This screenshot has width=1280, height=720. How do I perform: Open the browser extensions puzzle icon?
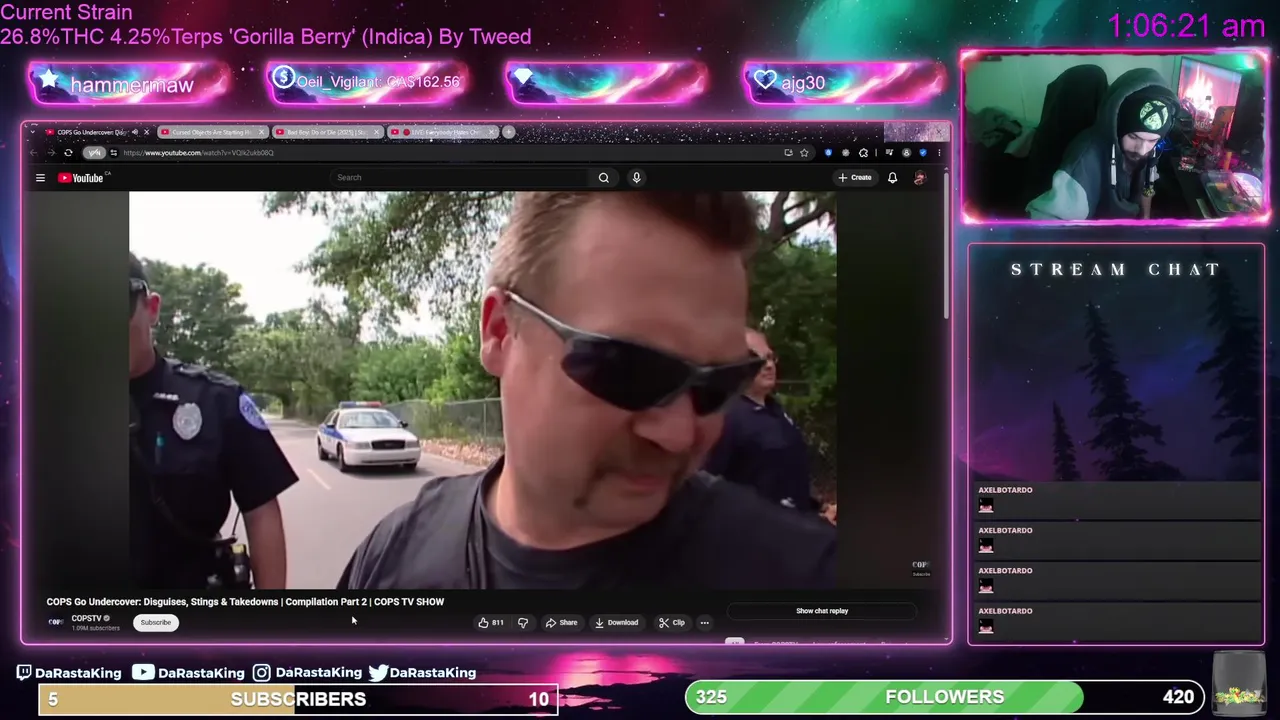coord(863,153)
